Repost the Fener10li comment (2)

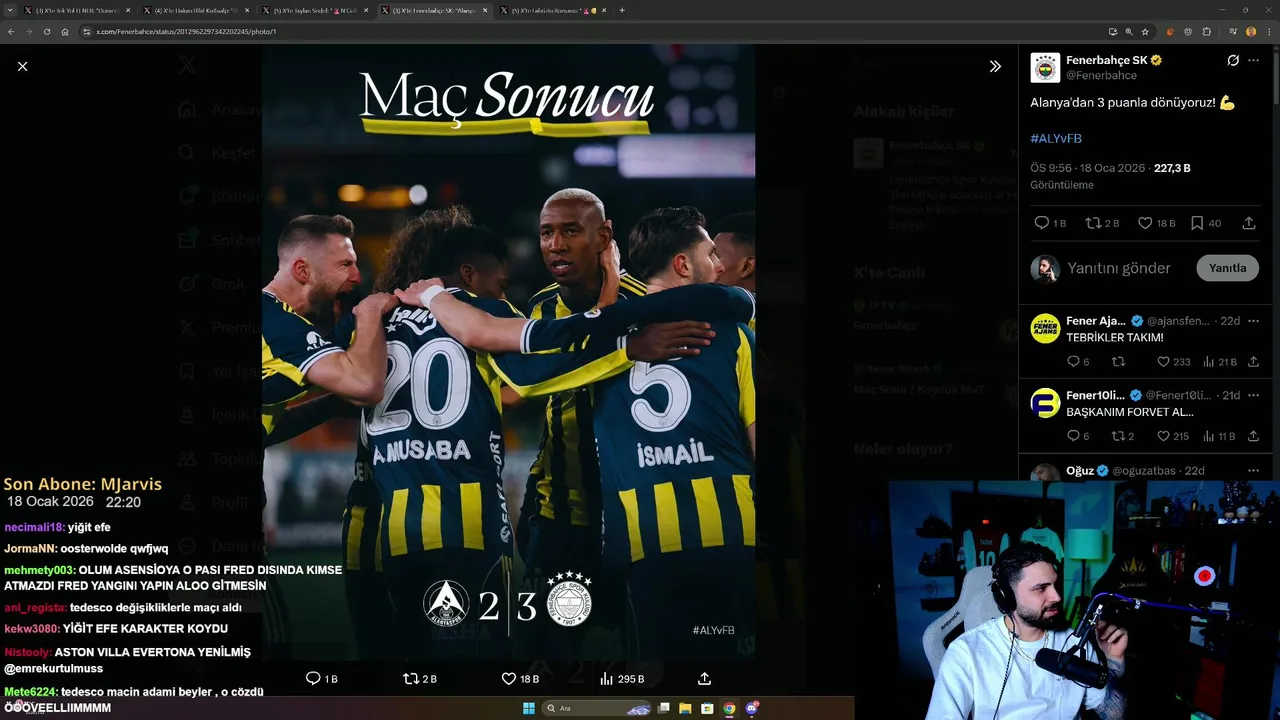(1123, 436)
